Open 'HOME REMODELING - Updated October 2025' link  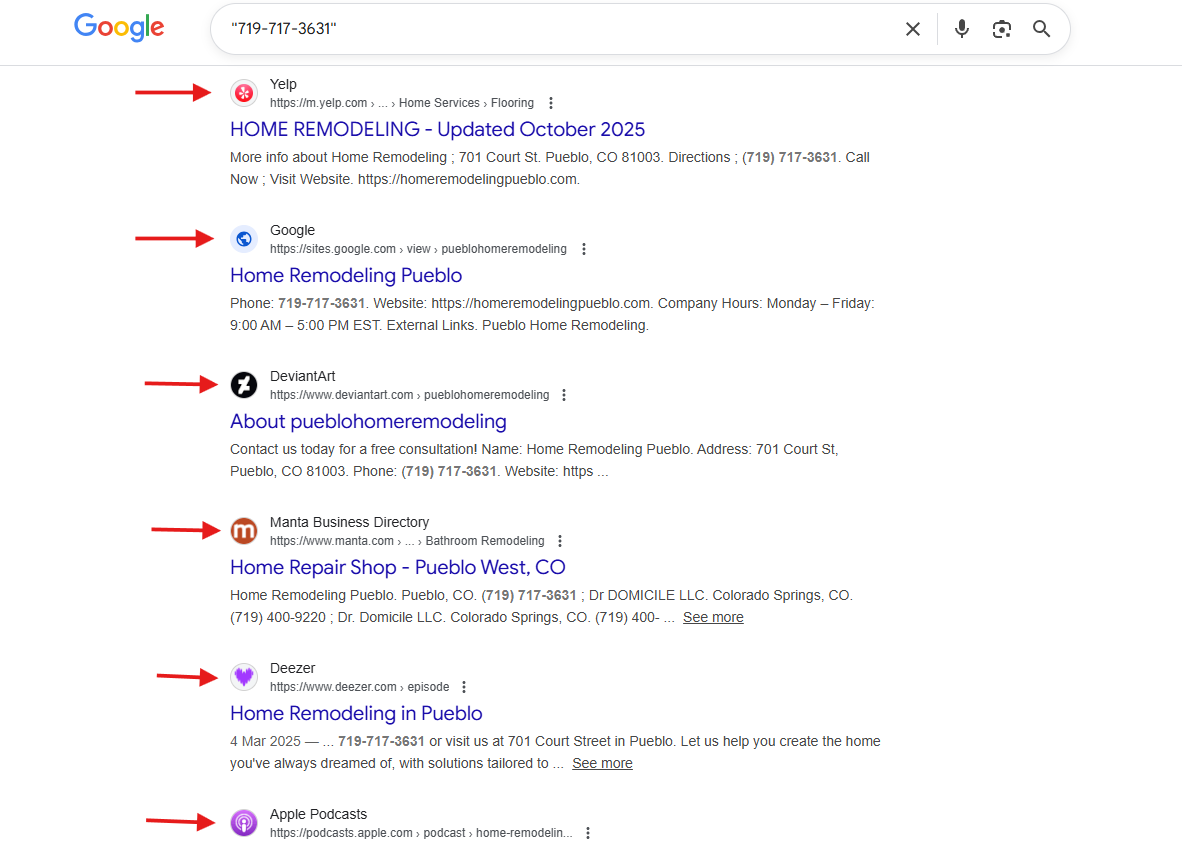pyautogui.click(x=437, y=129)
